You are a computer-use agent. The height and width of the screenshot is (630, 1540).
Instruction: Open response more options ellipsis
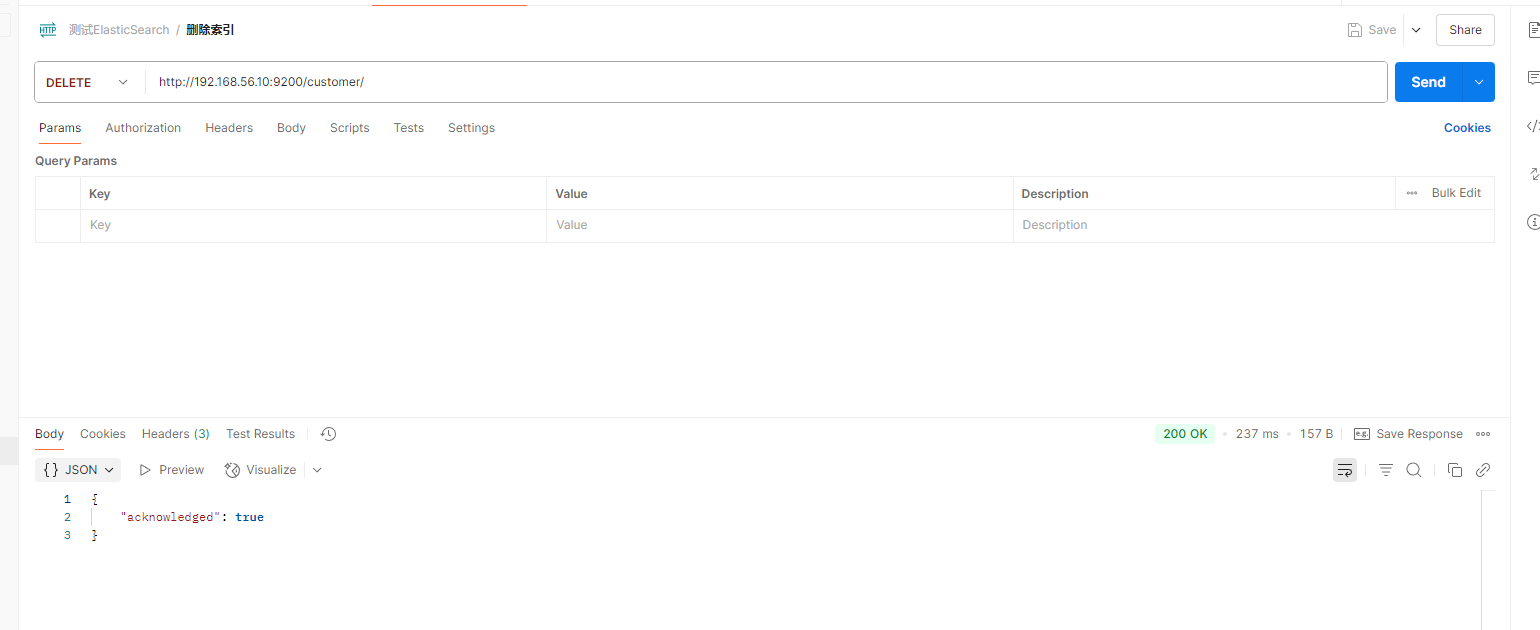1483,434
